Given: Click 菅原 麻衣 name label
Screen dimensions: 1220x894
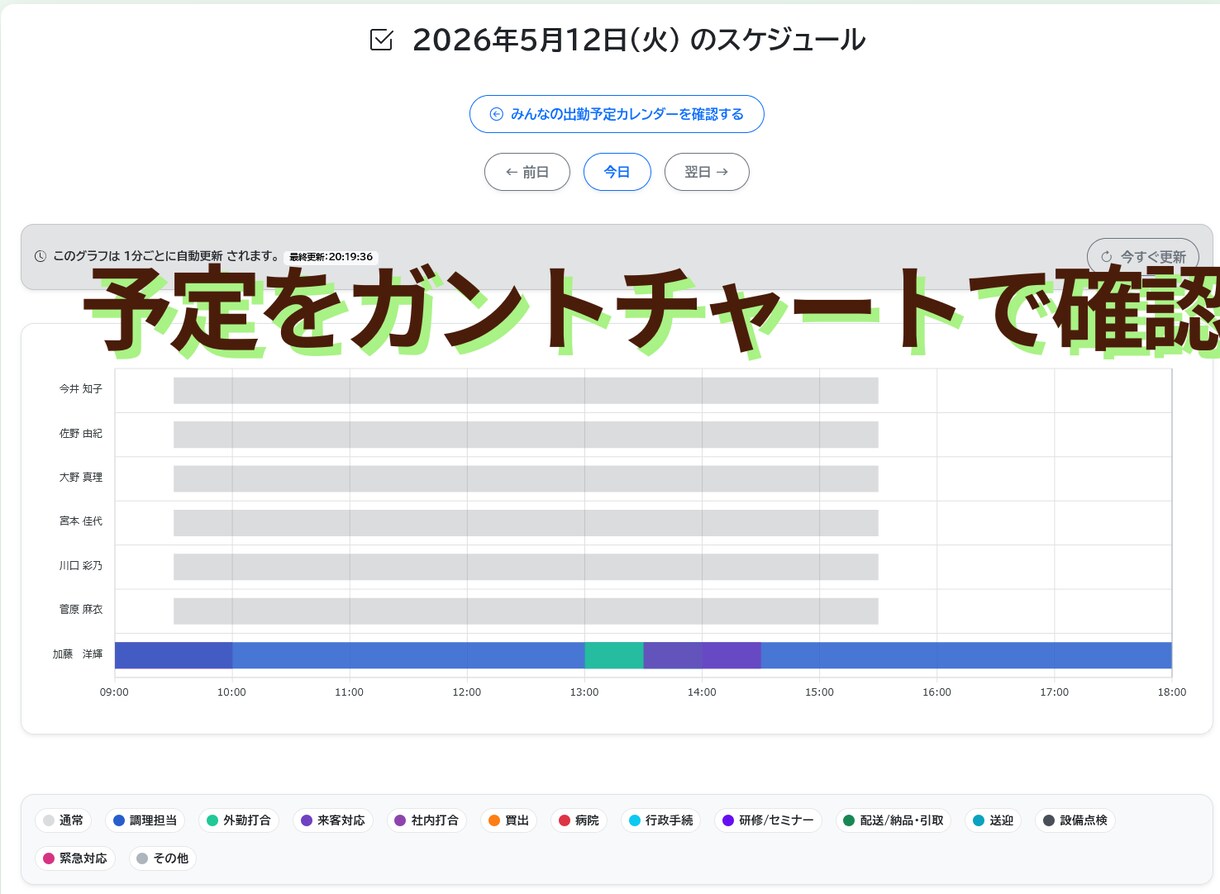Looking at the screenshot, I should pos(80,609).
